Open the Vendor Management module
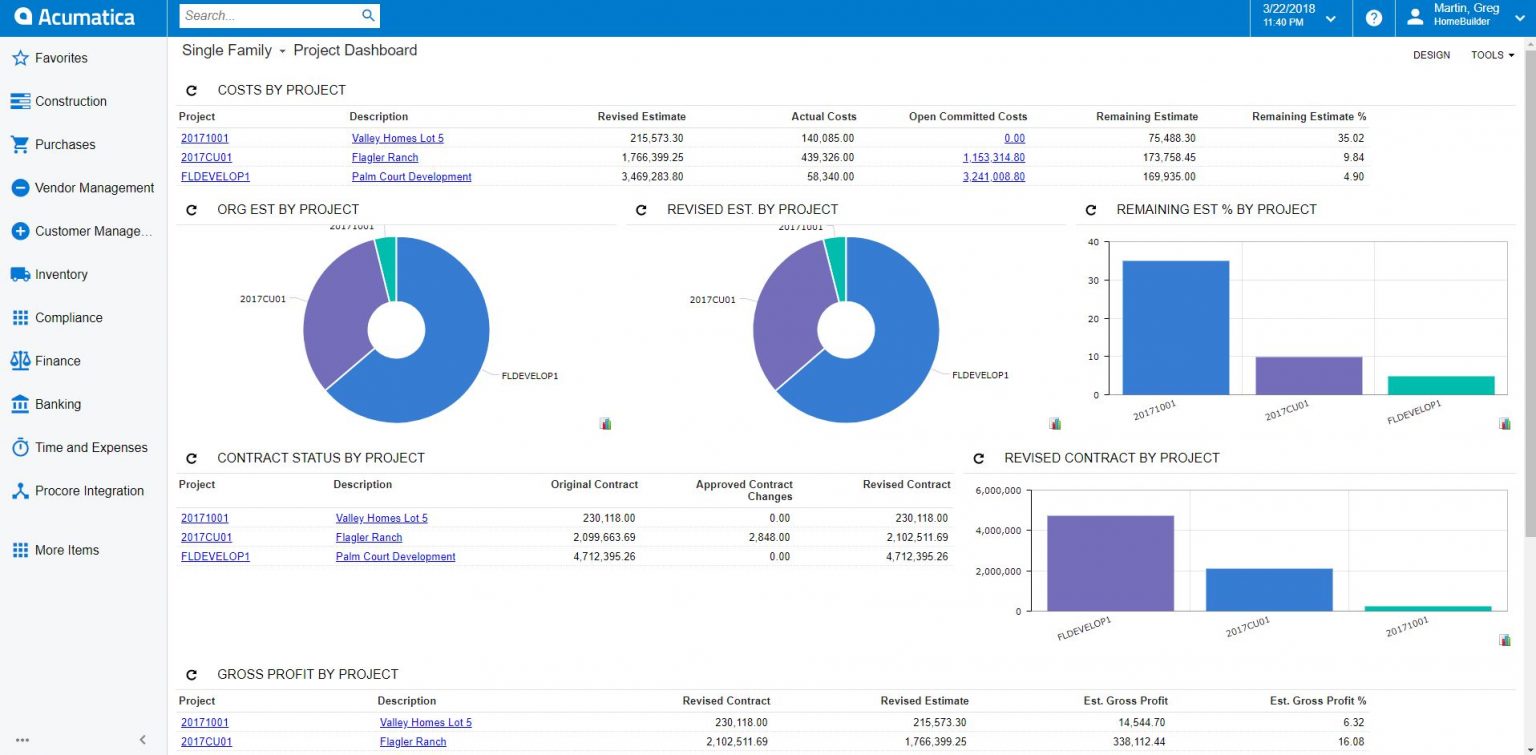This screenshot has width=1536, height=755. [x=87, y=187]
